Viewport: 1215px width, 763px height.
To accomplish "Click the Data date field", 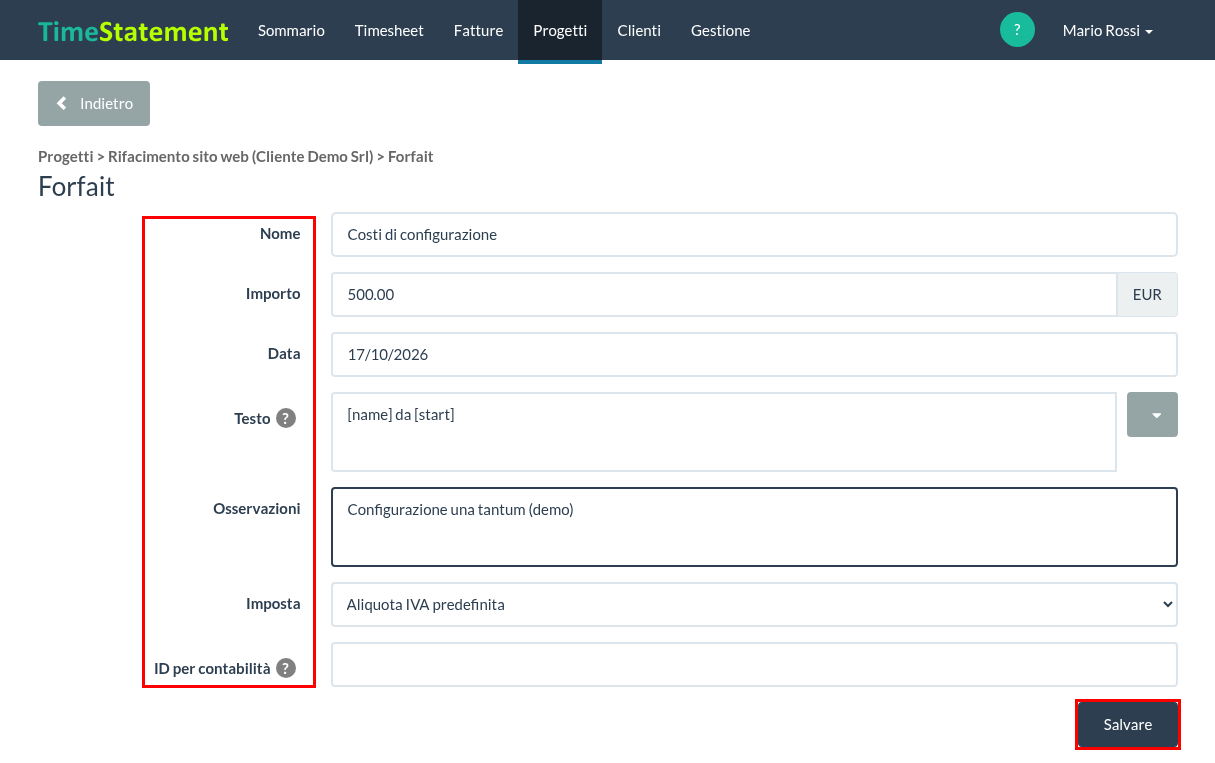I will pos(754,354).
